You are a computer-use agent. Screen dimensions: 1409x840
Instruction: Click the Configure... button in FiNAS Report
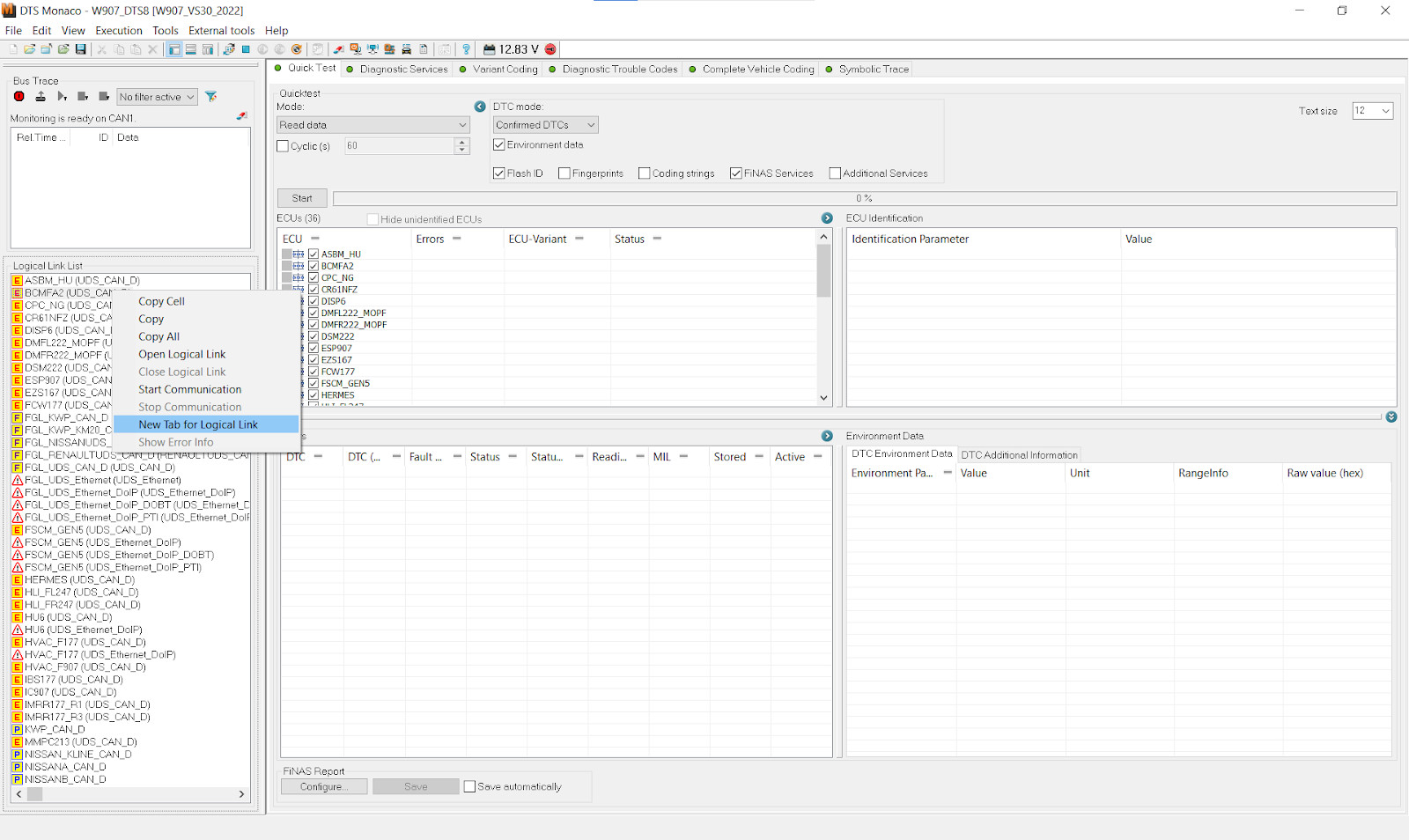(324, 786)
